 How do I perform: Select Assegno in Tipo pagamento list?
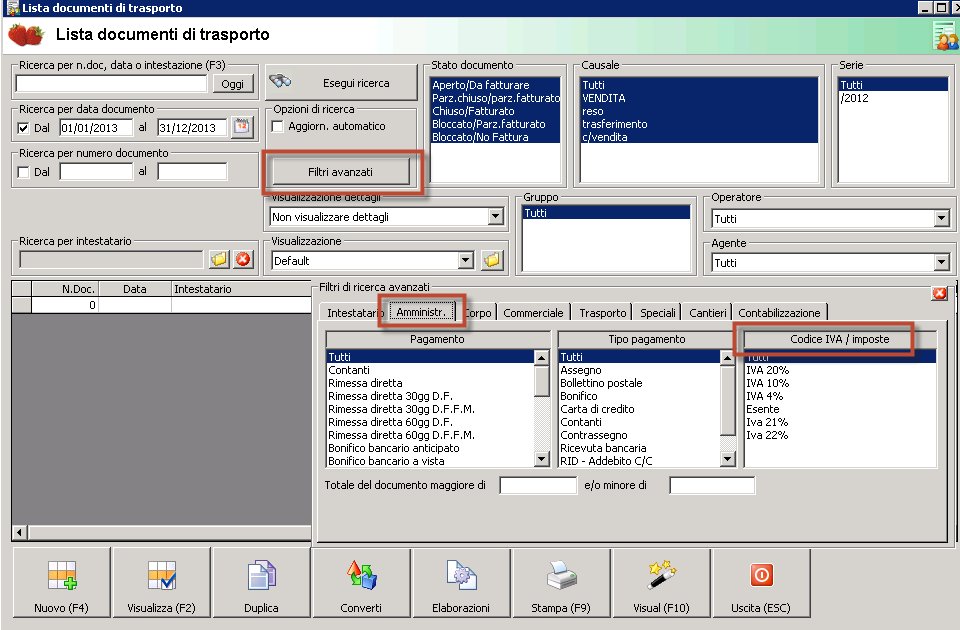click(639, 370)
